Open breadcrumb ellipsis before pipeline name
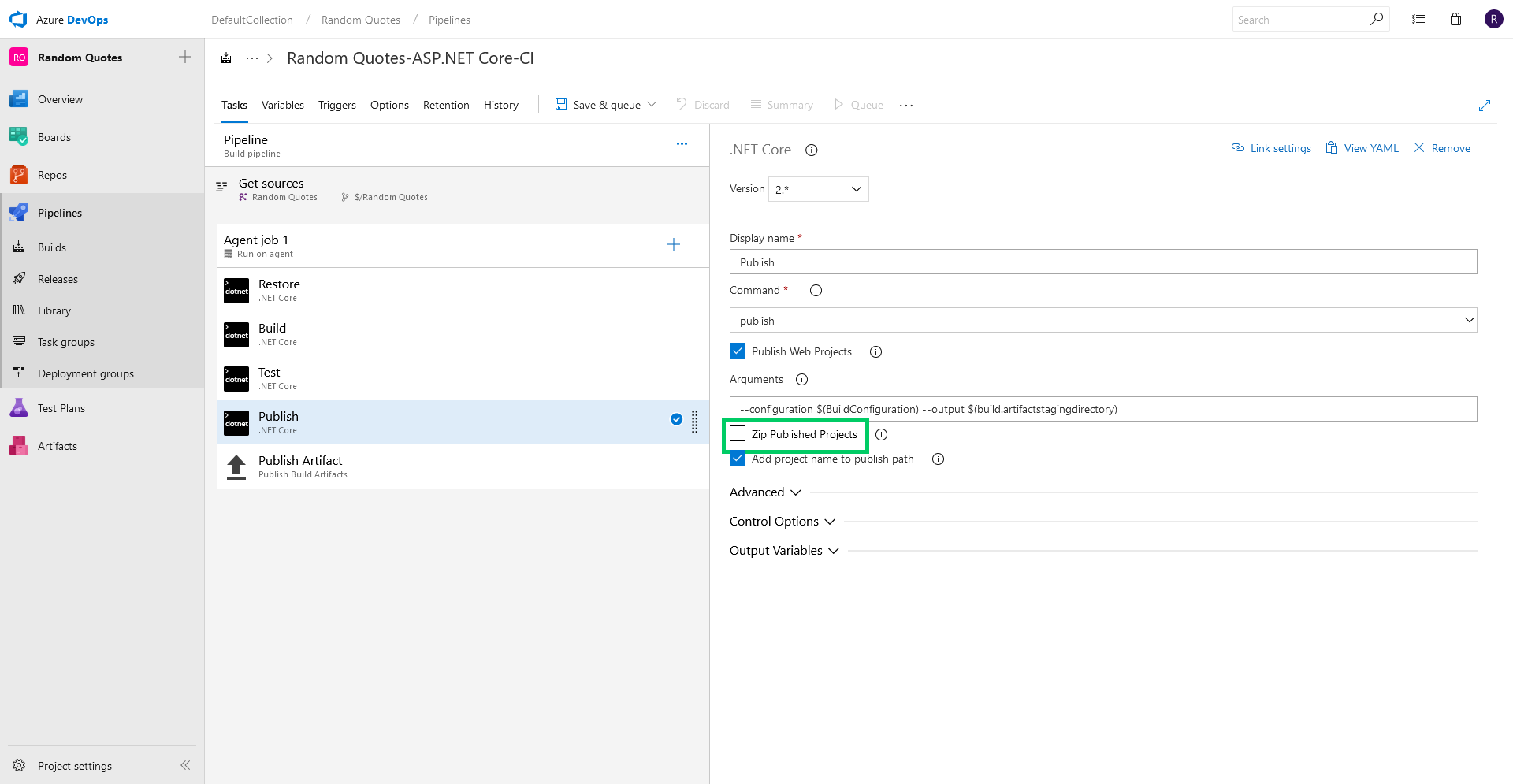 252,58
